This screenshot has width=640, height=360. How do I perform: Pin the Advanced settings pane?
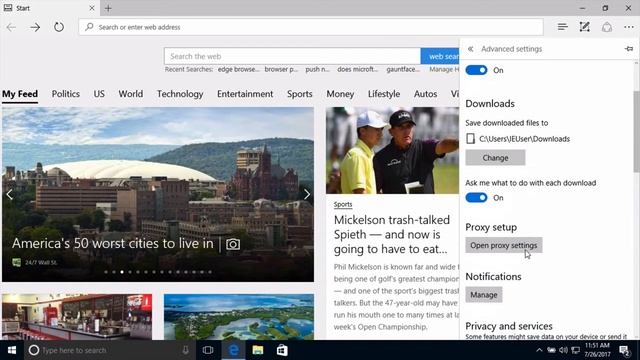coord(629,49)
